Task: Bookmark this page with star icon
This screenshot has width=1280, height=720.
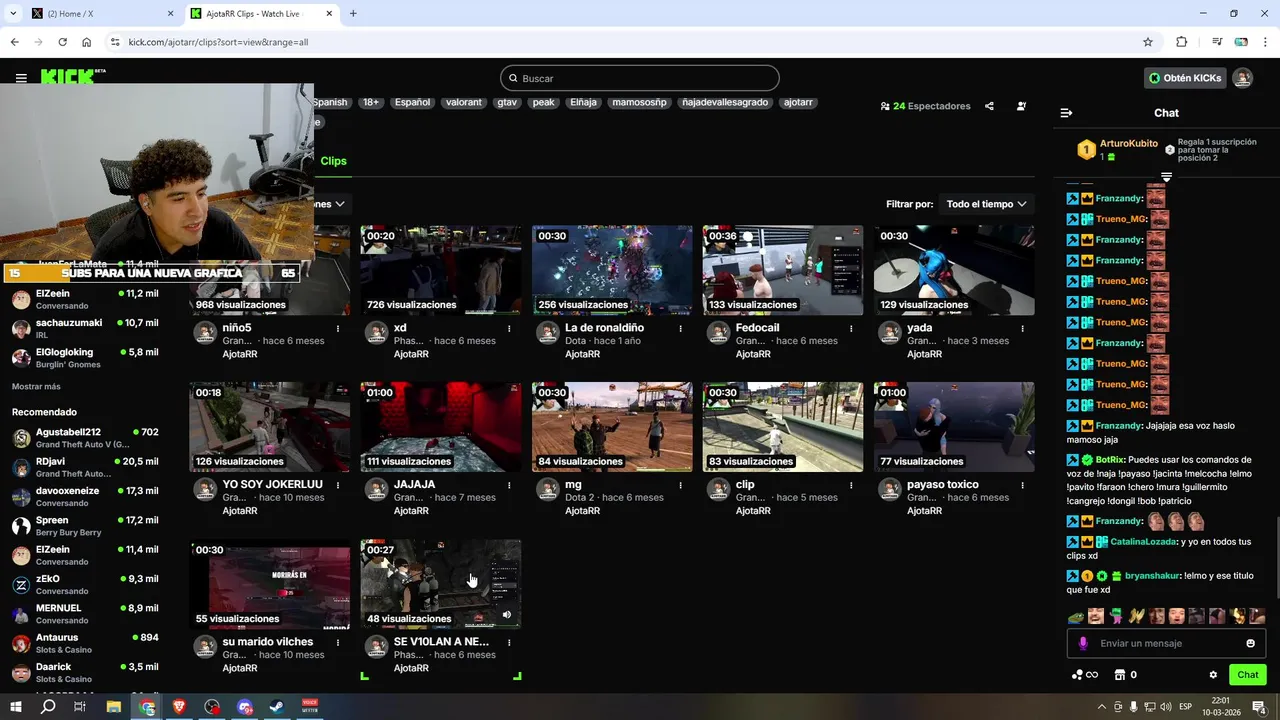Action: click(x=1148, y=42)
